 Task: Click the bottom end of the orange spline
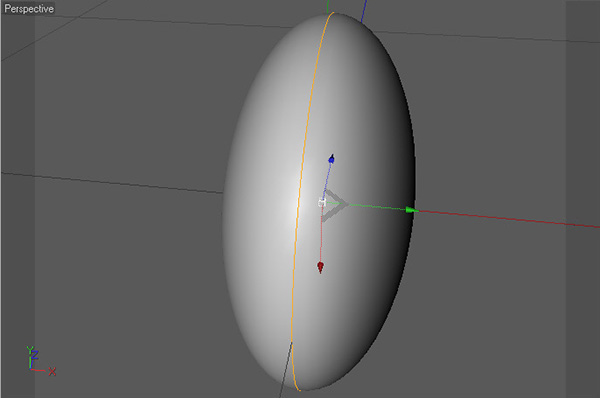coord(298,388)
